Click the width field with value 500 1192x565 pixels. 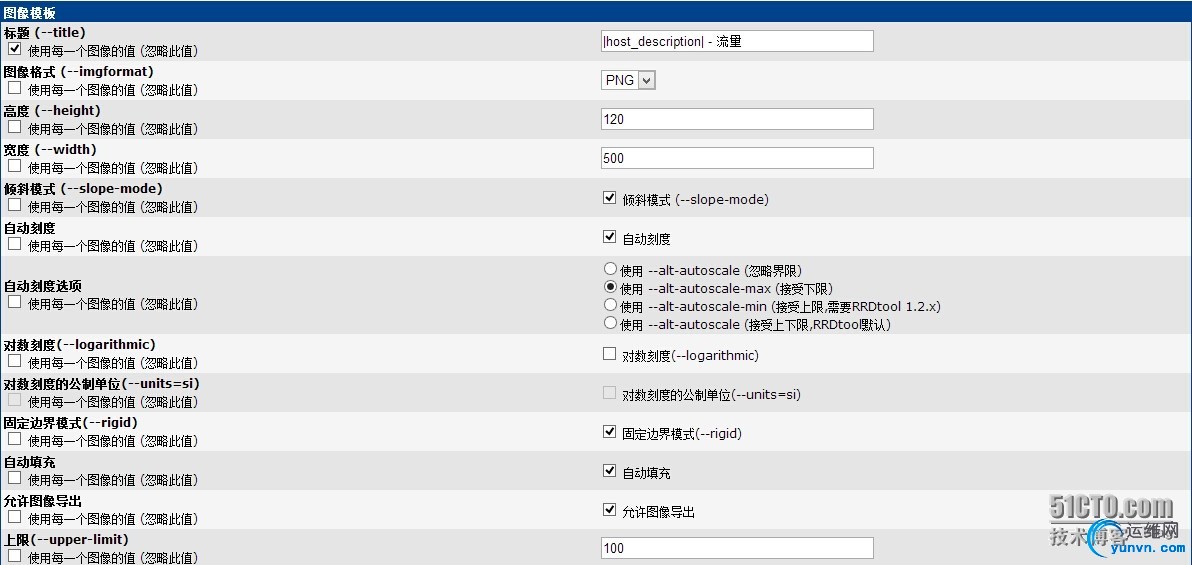[x=737, y=158]
